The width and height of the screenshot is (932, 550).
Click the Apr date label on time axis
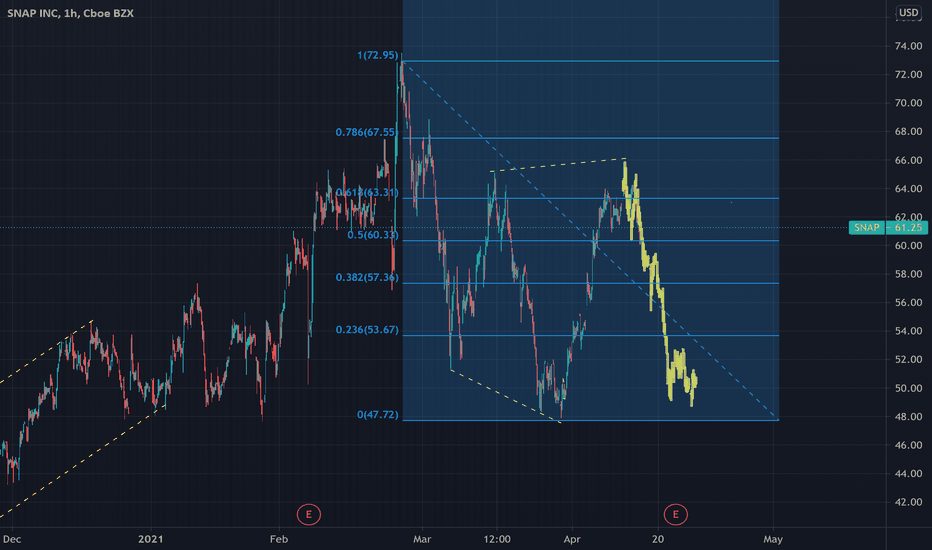[572, 539]
